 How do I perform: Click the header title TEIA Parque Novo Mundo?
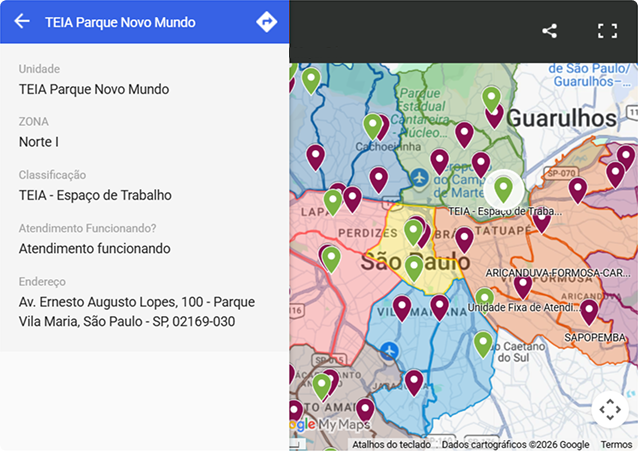coord(120,22)
